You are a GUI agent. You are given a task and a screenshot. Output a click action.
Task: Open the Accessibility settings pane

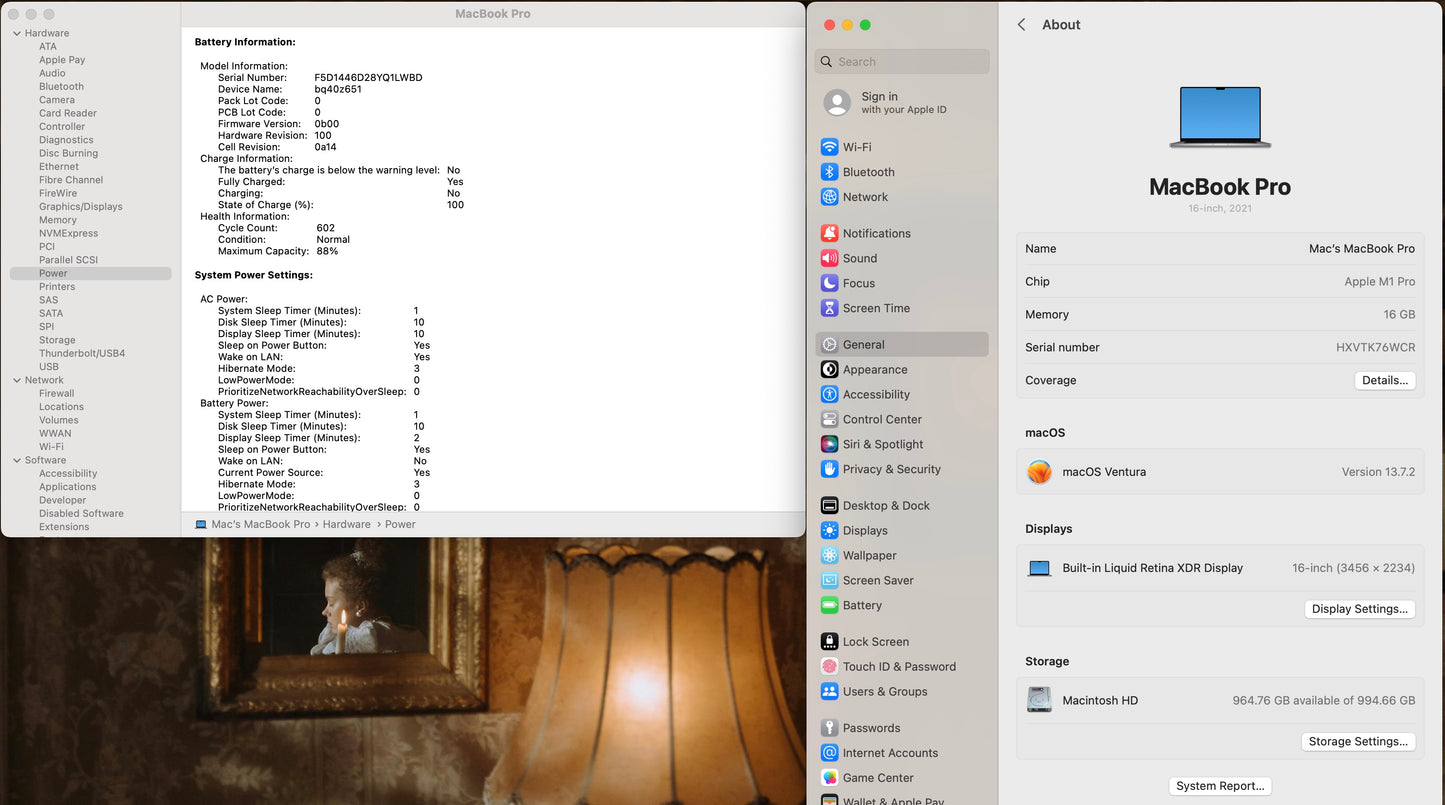876,394
